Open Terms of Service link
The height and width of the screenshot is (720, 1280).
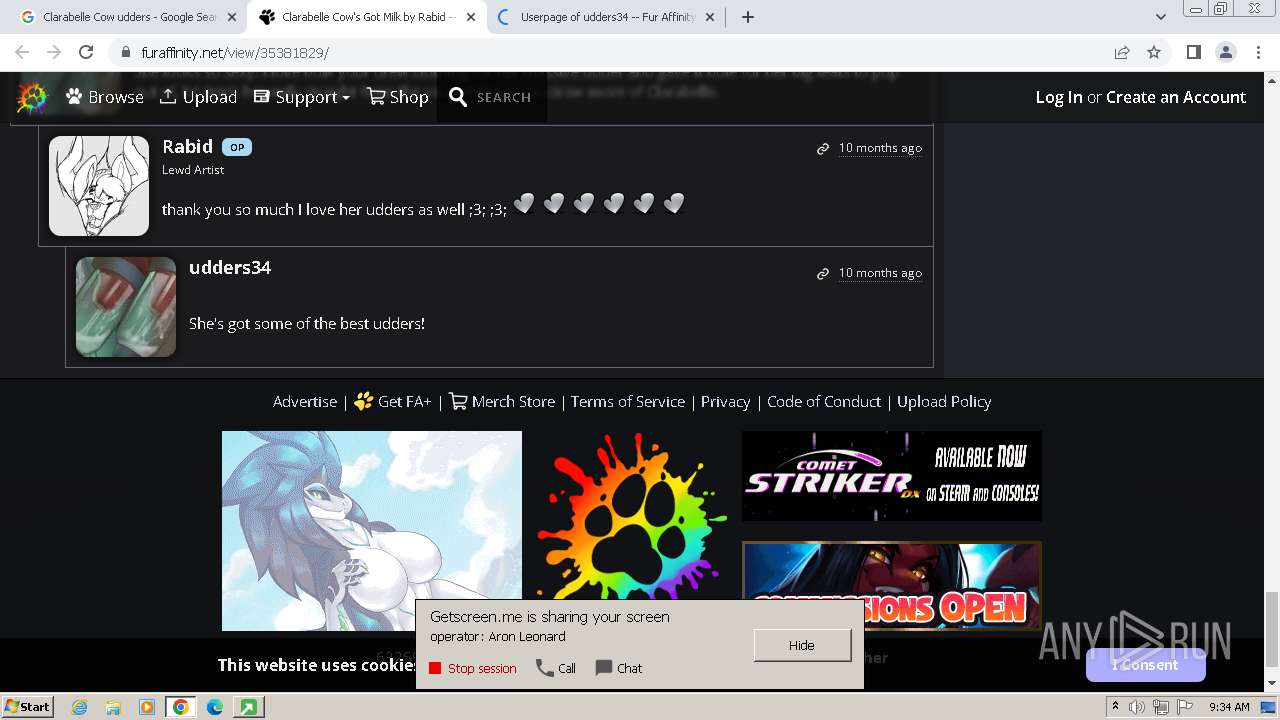click(x=628, y=401)
